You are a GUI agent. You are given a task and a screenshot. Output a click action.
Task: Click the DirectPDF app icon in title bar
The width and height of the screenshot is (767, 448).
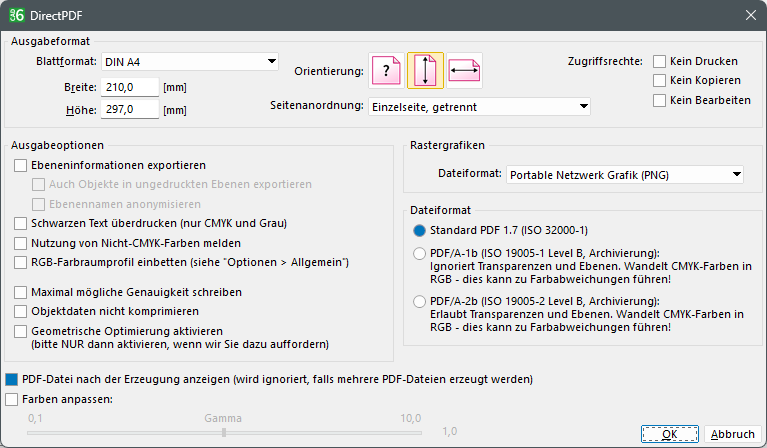[17, 15]
